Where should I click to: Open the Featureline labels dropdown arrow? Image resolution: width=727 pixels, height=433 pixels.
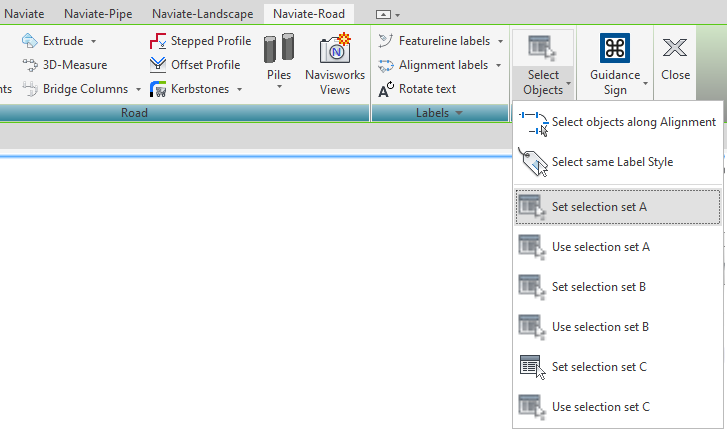500,41
